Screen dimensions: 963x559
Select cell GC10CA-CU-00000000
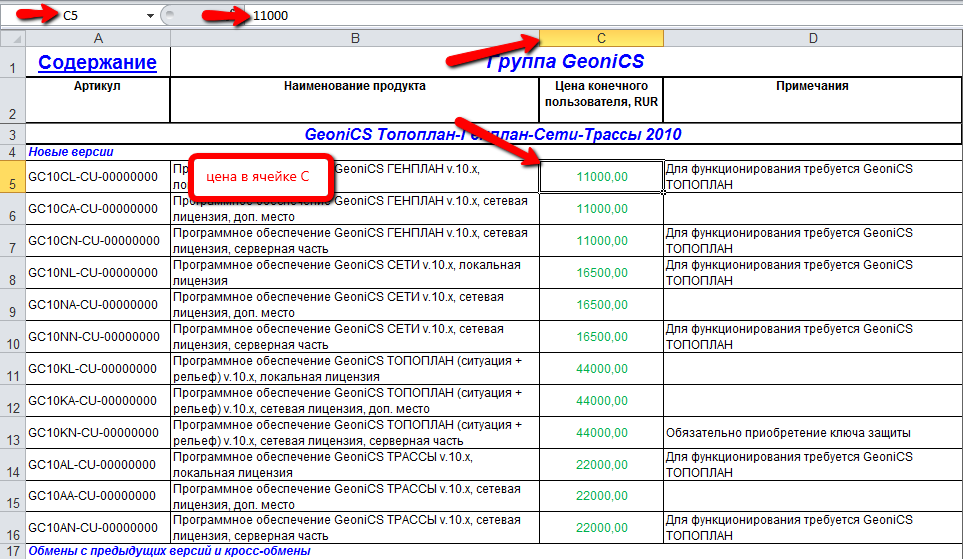pyautogui.click(x=98, y=209)
